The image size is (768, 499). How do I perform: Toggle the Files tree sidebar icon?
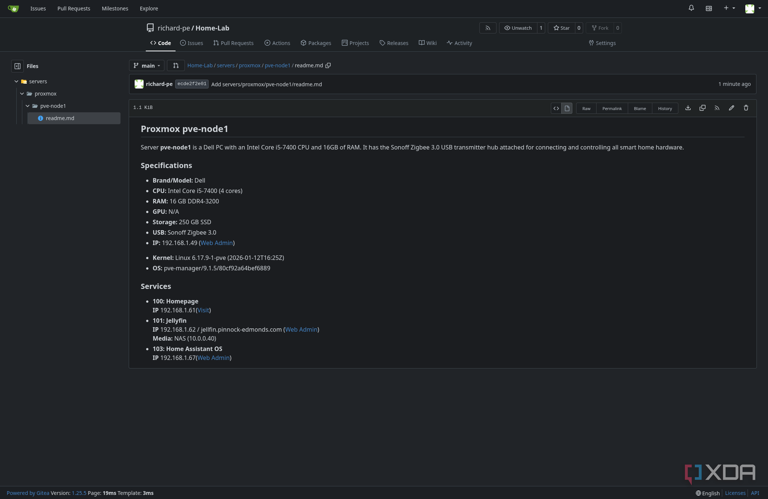click(x=17, y=66)
